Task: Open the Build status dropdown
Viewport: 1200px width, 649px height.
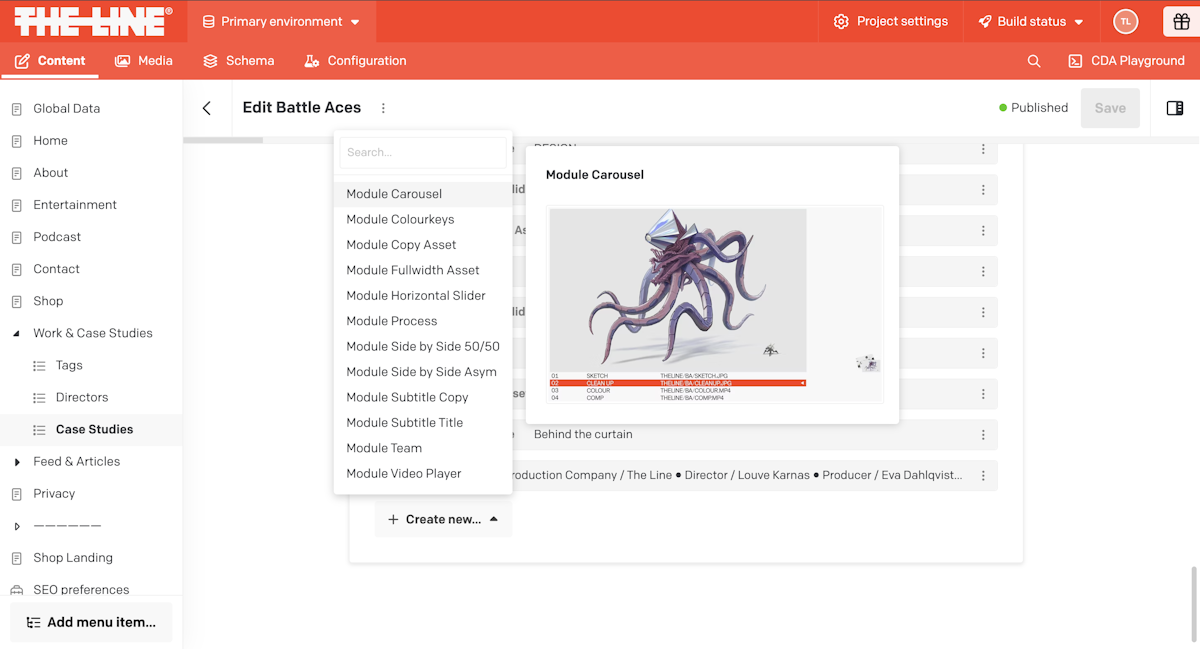Action: coord(1030,21)
